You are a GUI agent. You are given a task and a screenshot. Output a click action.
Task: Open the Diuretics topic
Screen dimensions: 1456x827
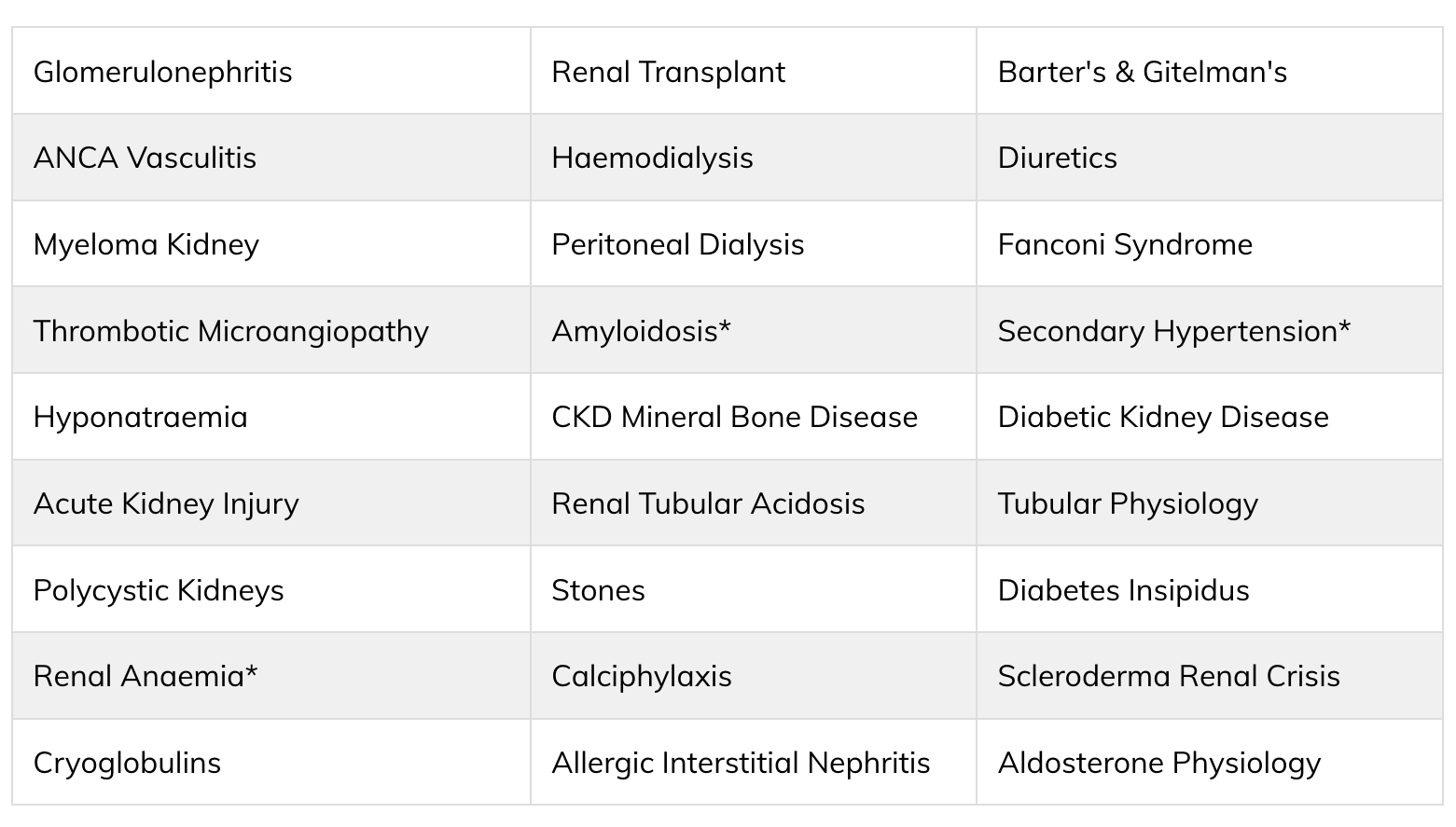click(1057, 158)
